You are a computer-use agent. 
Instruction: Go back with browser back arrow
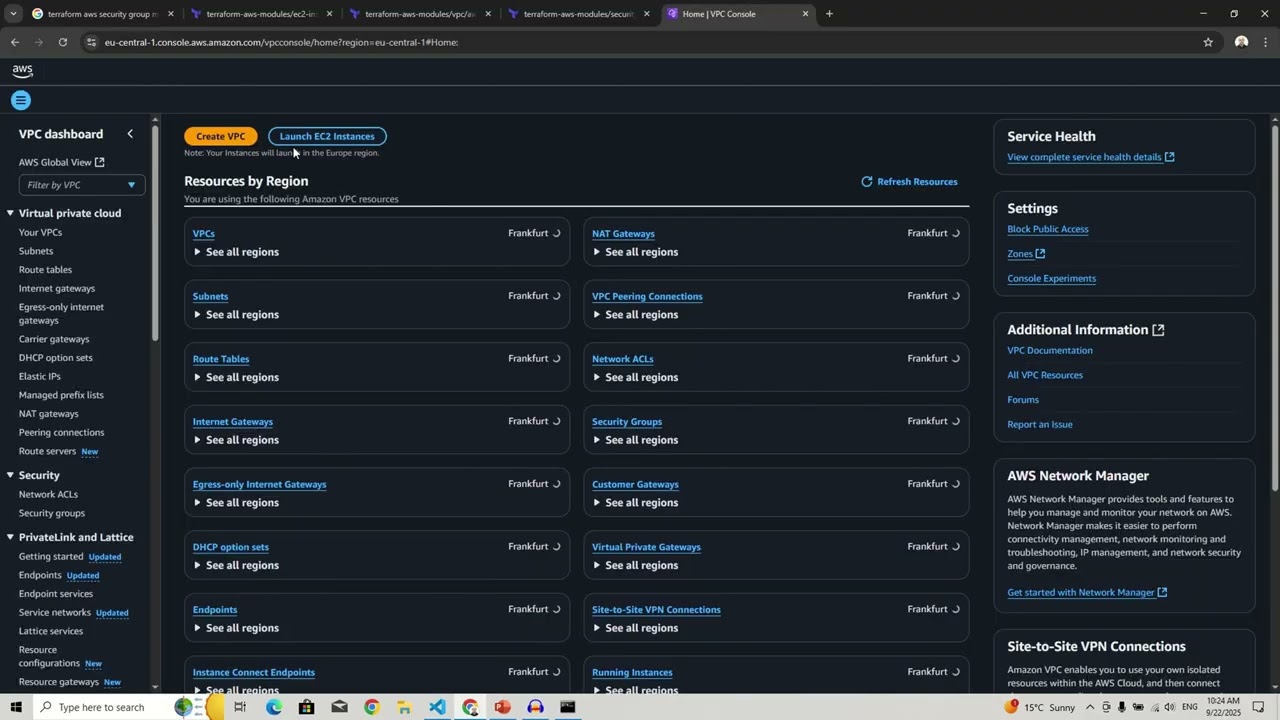click(14, 42)
